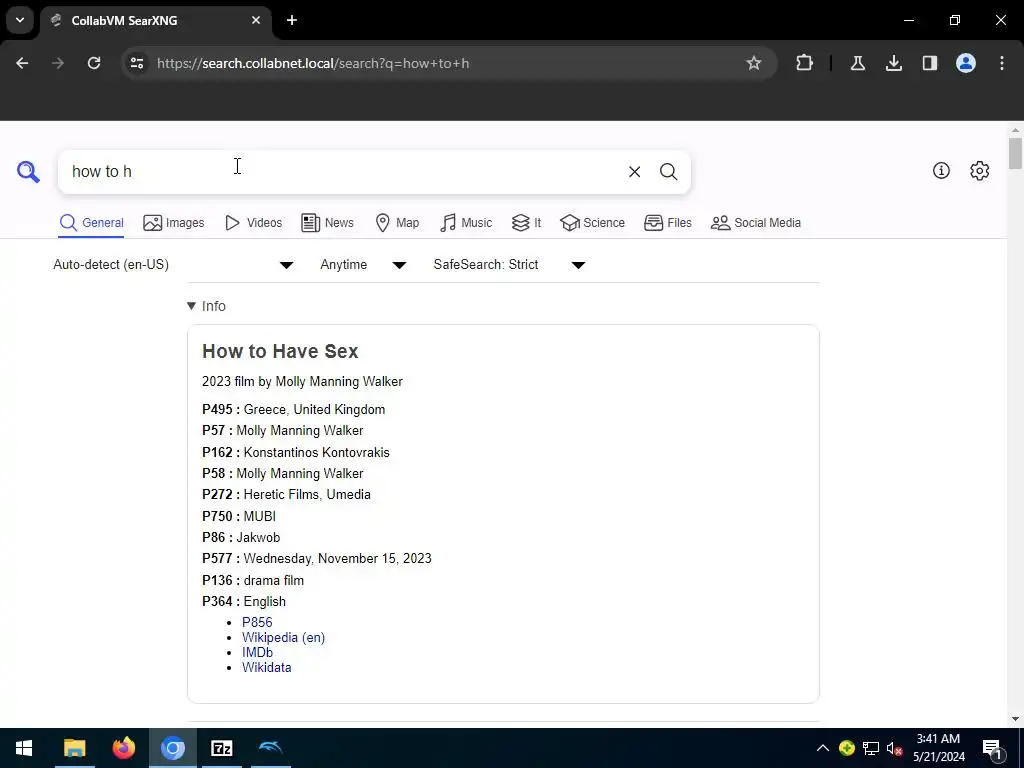Reload the page
Viewport: 1024px width, 768px height.
pos(94,63)
